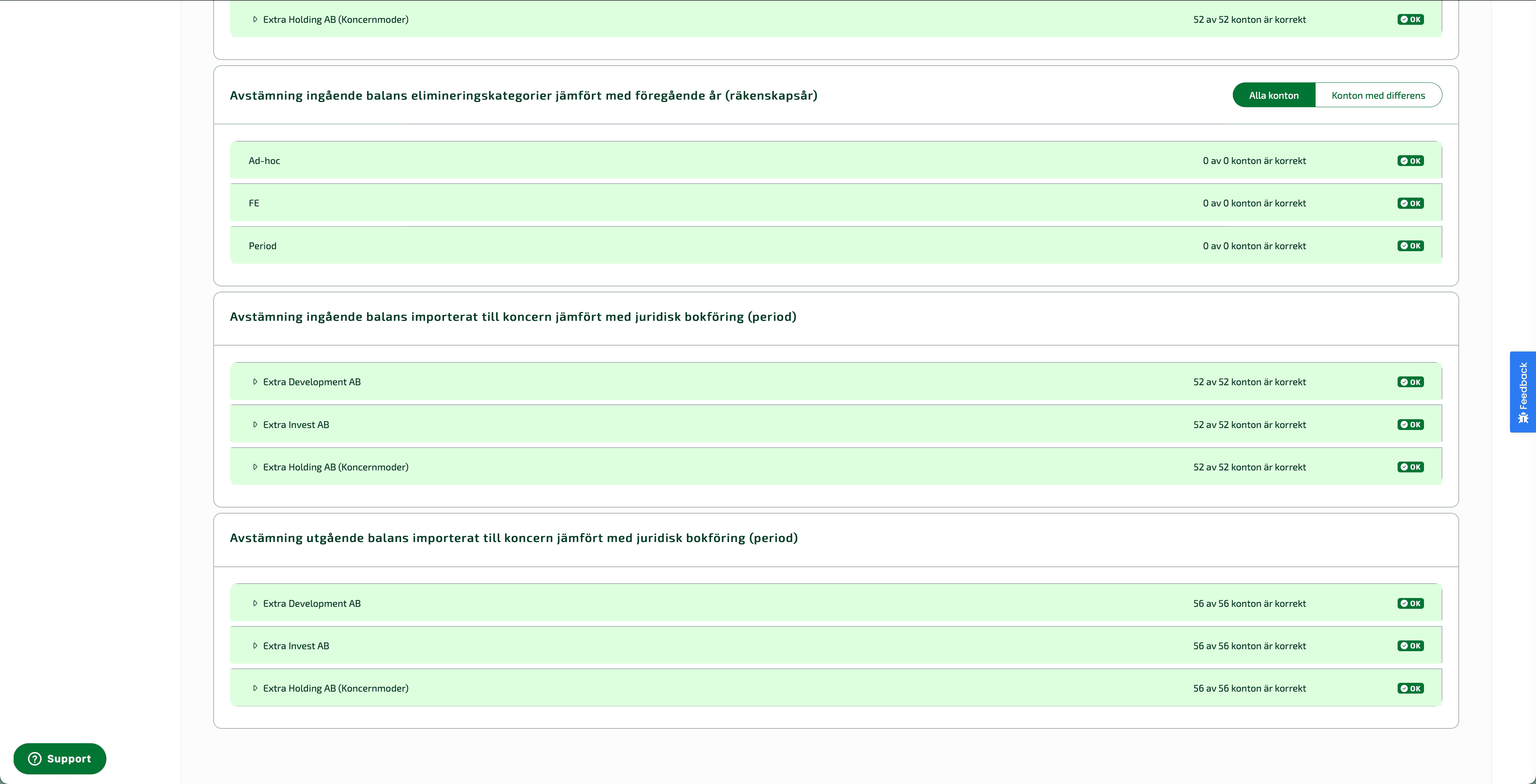Click '56 av 56 konton är korrekt' for Extra Development AB
This screenshot has height=784, width=1536.
[x=1249, y=603]
